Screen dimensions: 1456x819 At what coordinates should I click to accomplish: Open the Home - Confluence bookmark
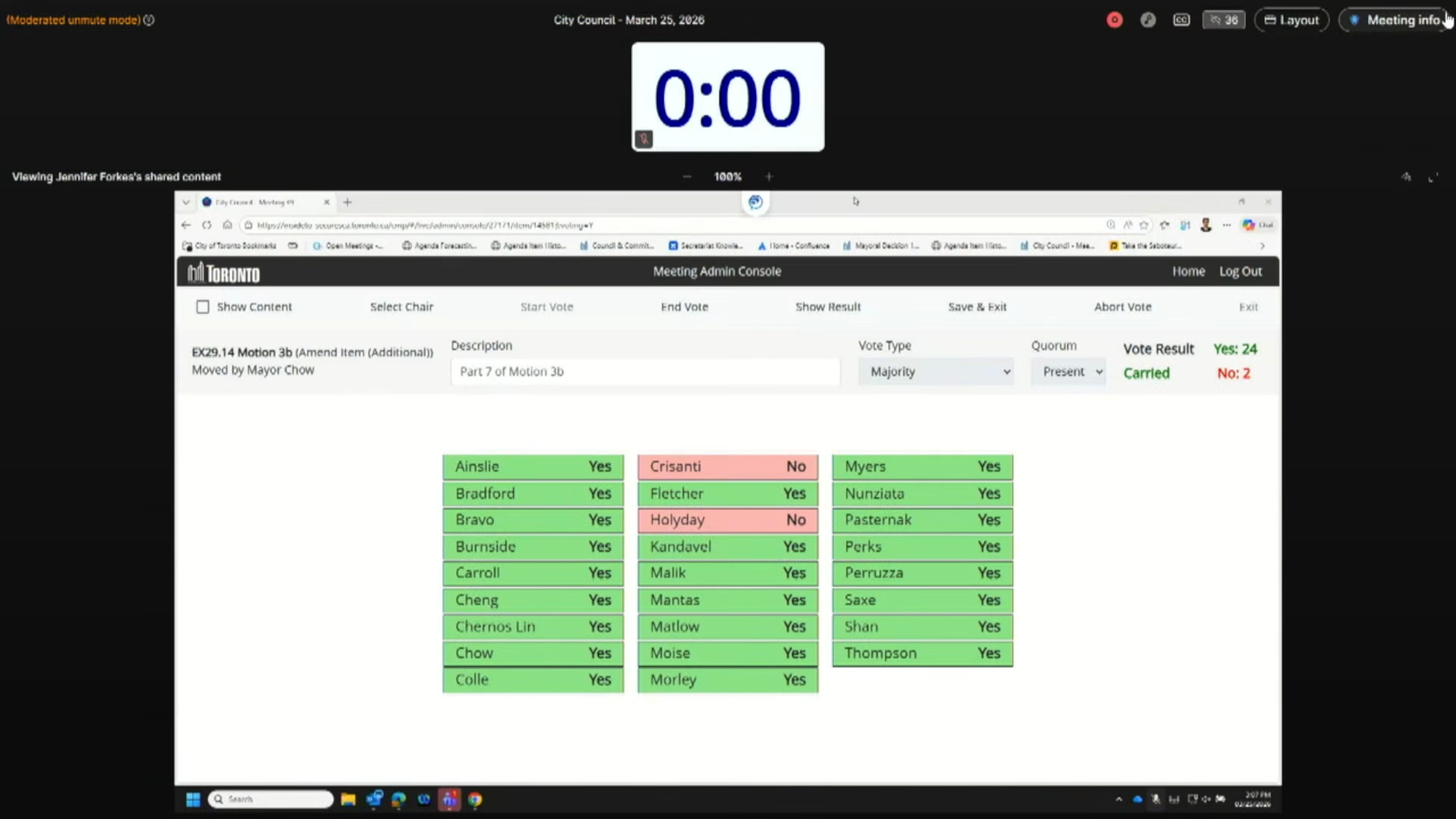click(794, 246)
